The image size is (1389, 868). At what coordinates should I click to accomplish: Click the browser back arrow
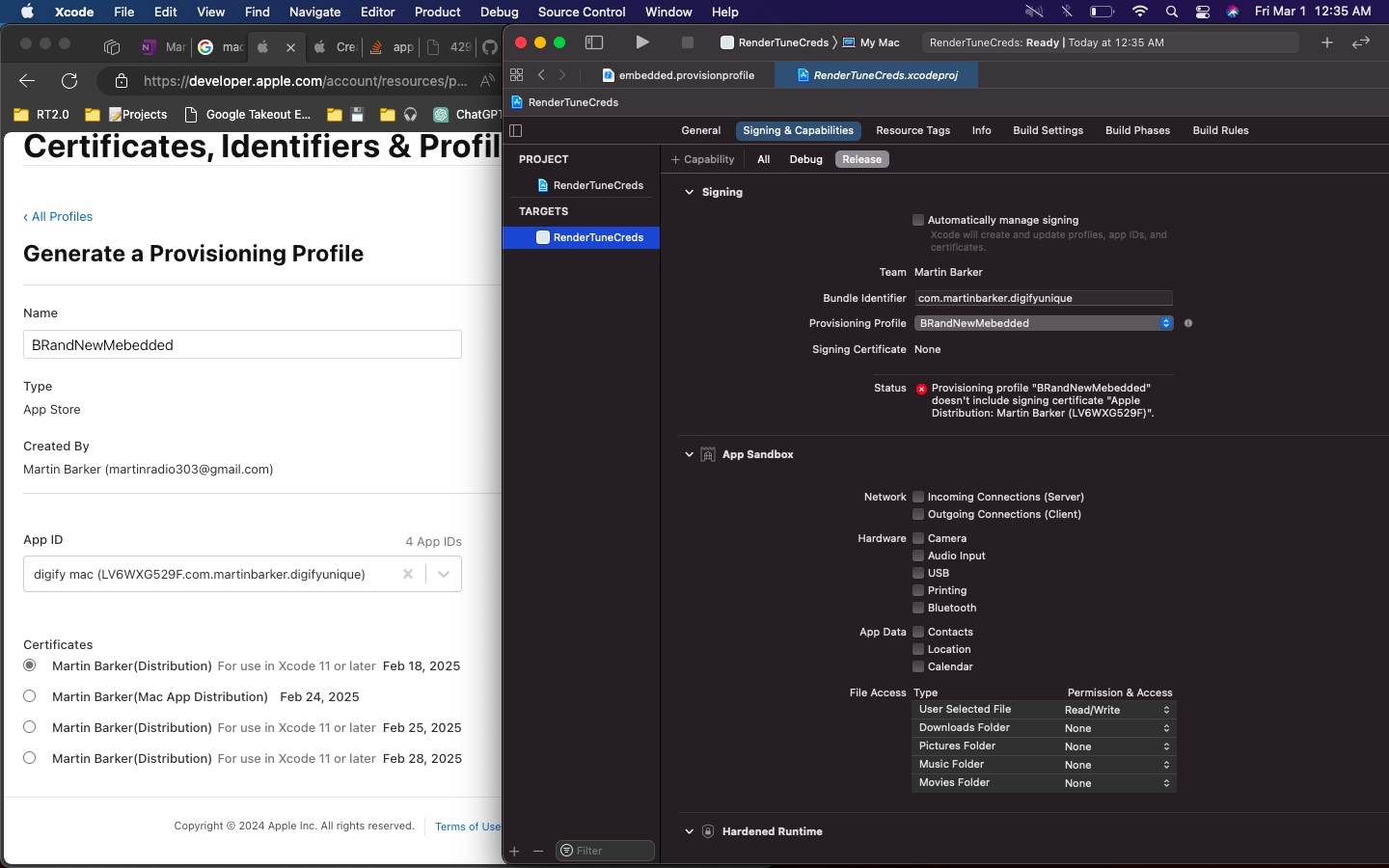coord(27,81)
